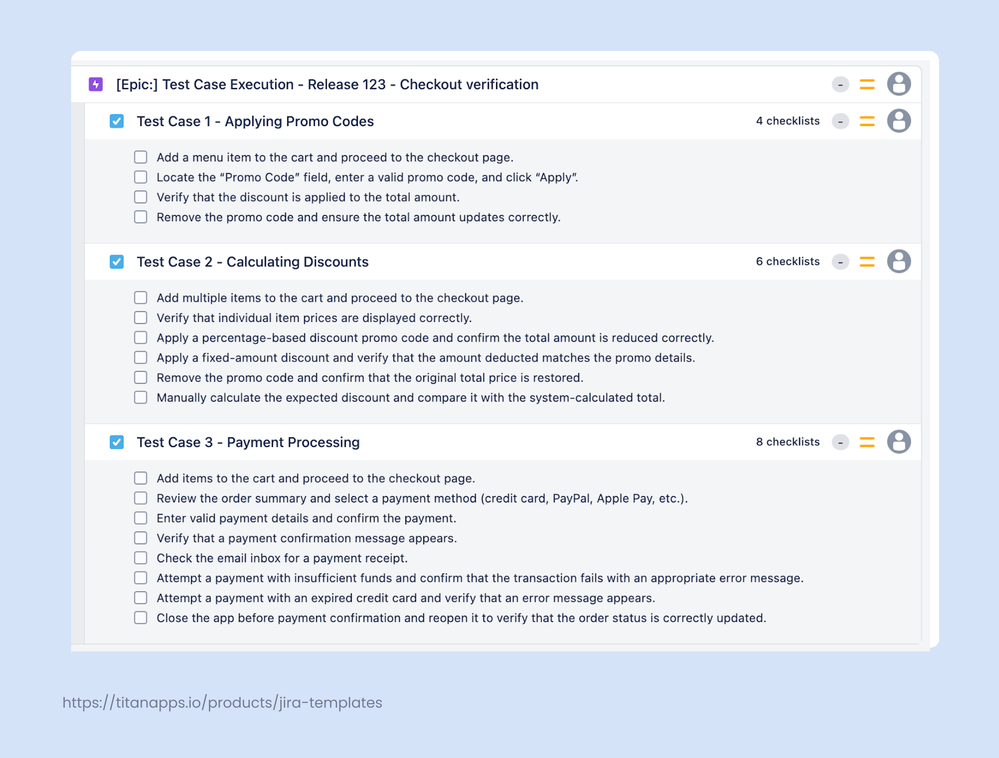Screen dimensions: 999x758
Task: Open the assignee avatar for Test Case 3
Action: click(898, 441)
